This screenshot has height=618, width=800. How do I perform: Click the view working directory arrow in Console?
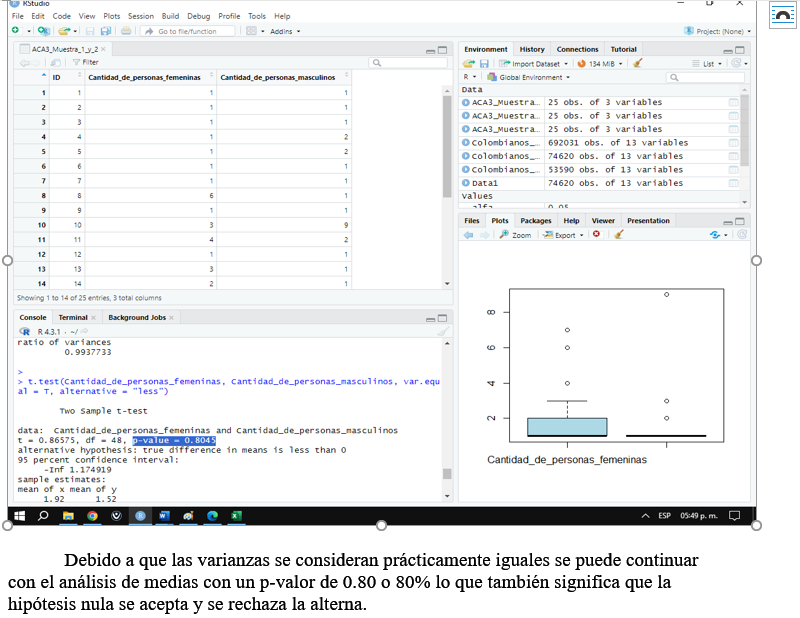click(x=84, y=332)
